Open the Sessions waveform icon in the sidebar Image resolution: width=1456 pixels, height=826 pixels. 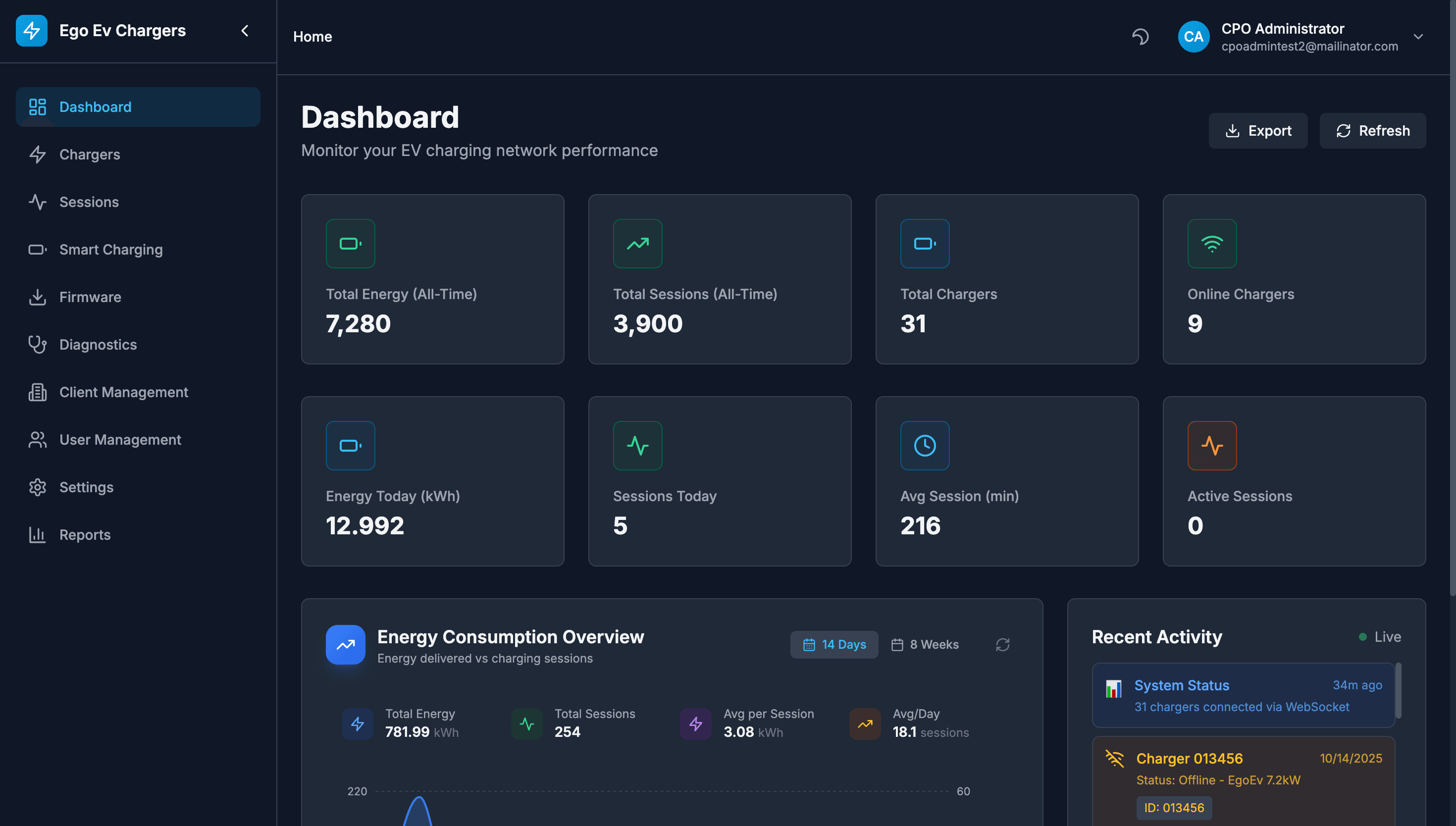point(38,202)
